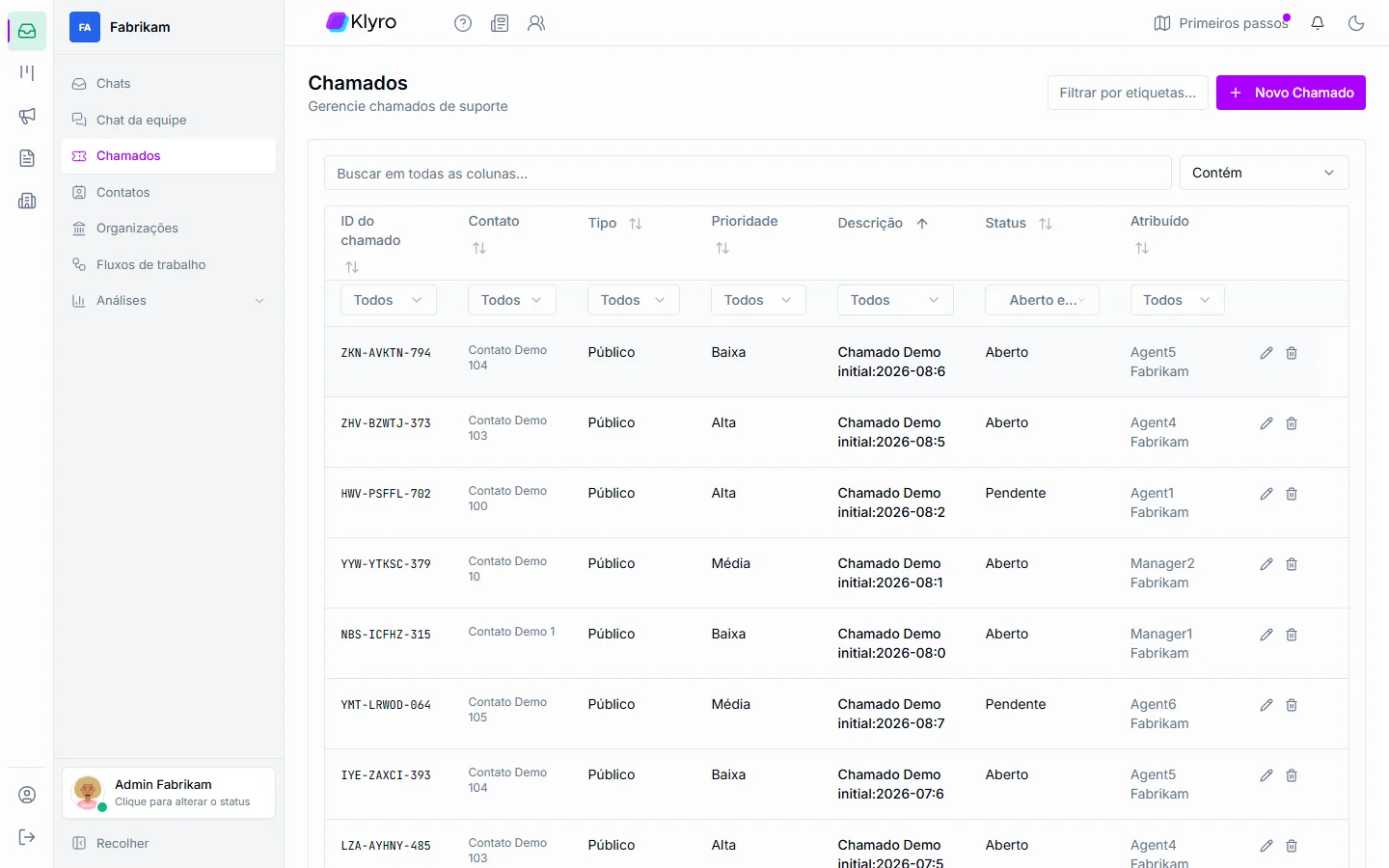The width and height of the screenshot is (1389, 868).
Task: Click the logout icon at bottom left
Action: click(27, 837)
